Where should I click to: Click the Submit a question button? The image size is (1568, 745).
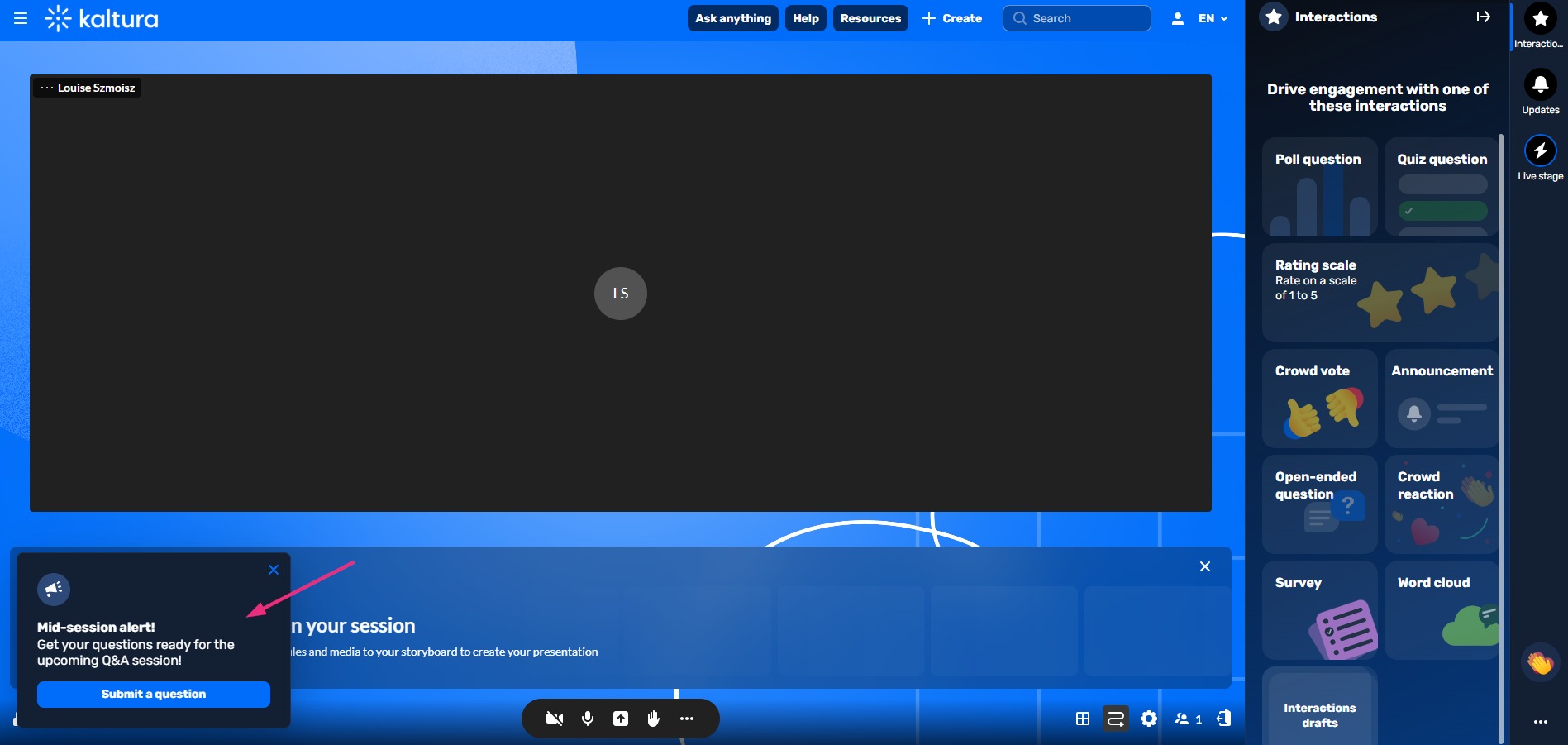point(154,694)
